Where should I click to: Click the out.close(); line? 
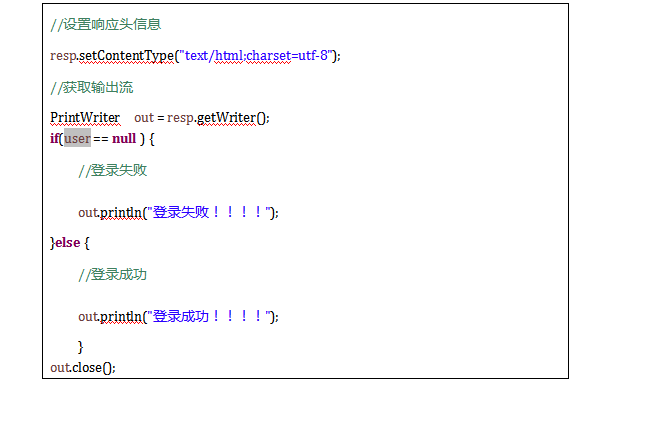(x=83, y=368)
